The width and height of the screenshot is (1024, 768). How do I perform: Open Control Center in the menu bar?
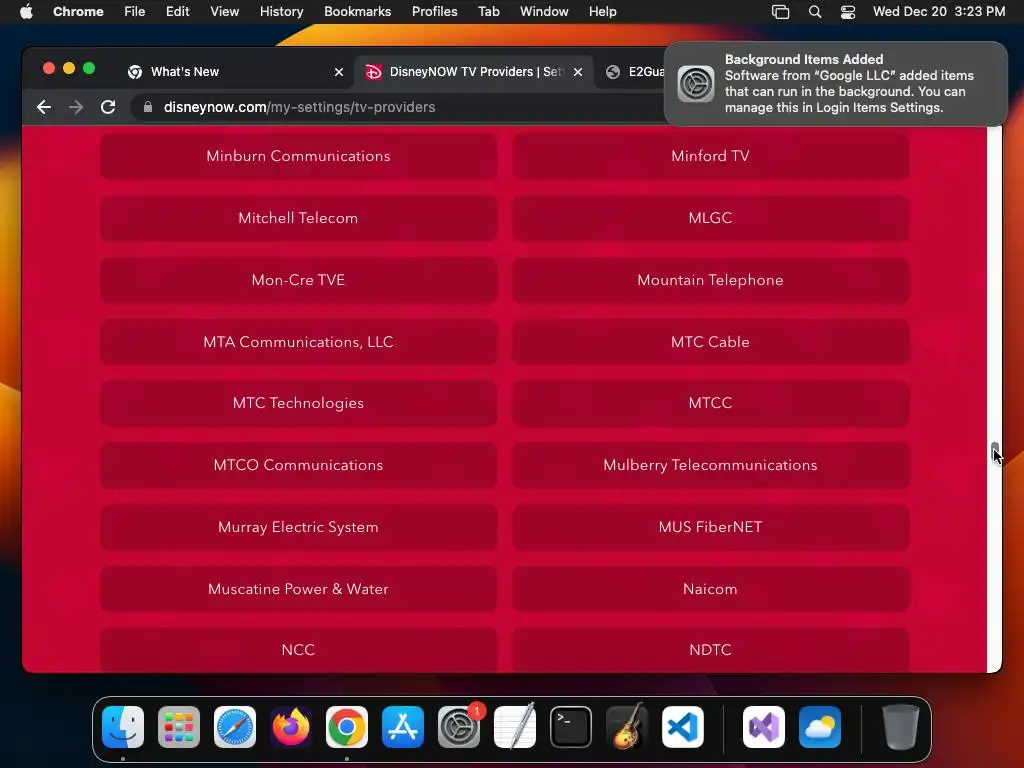[x=848, y=12]
